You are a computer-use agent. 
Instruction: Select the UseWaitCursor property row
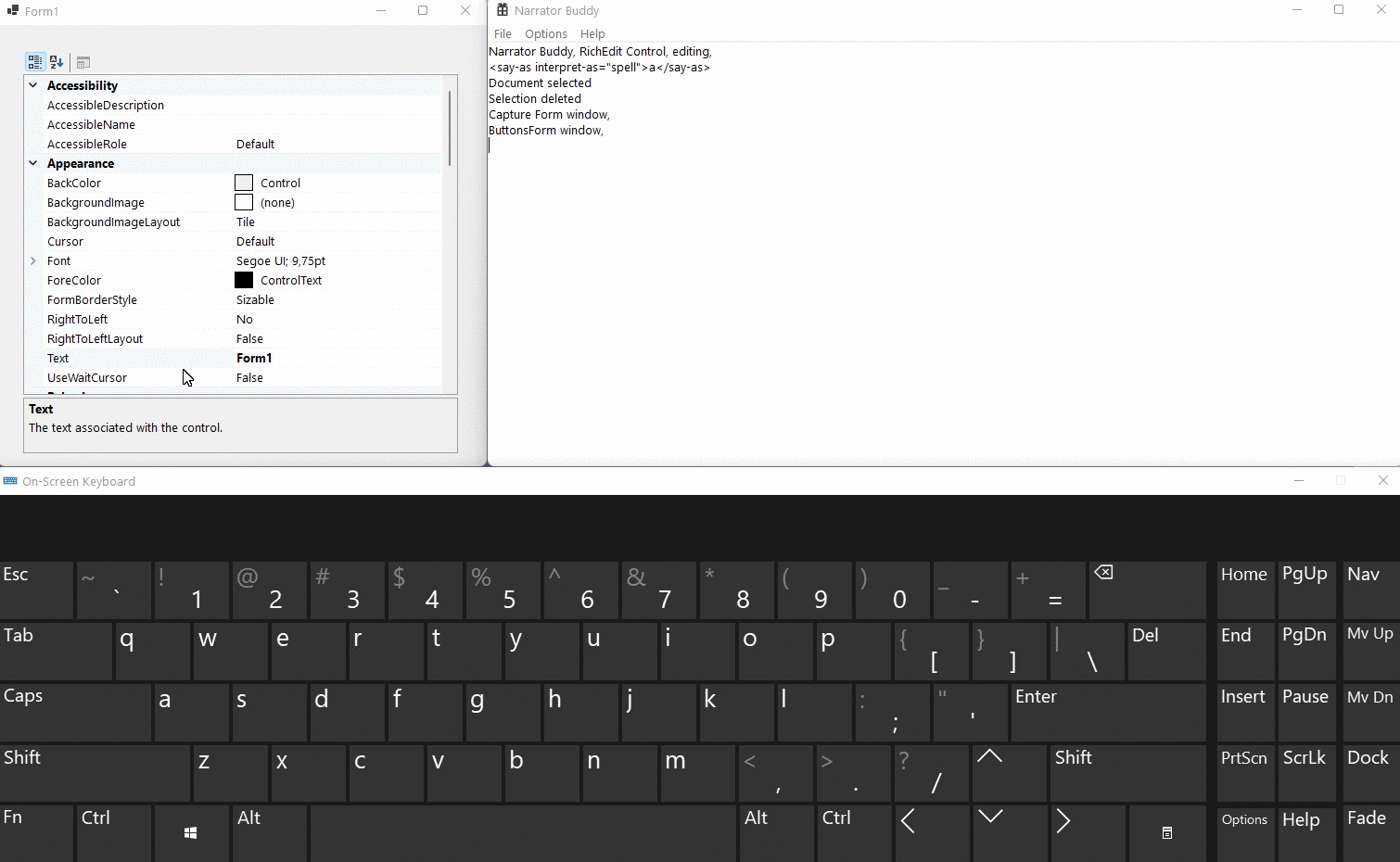click(234, 377)
